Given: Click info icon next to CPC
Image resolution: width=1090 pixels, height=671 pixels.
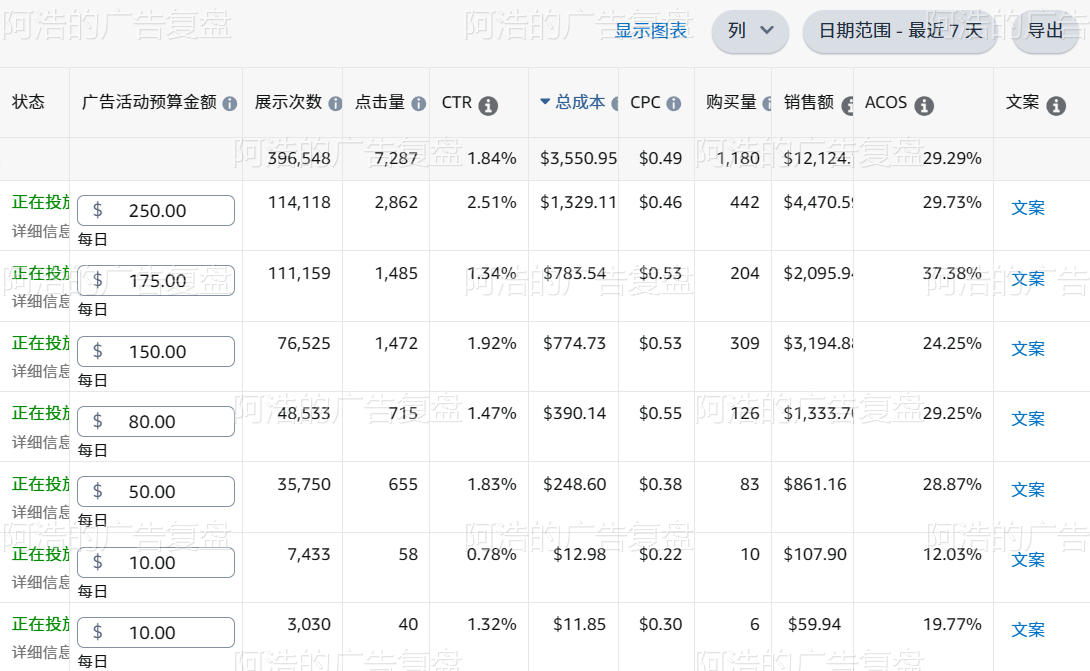Looking at the screenshot, I should [674, 104].
